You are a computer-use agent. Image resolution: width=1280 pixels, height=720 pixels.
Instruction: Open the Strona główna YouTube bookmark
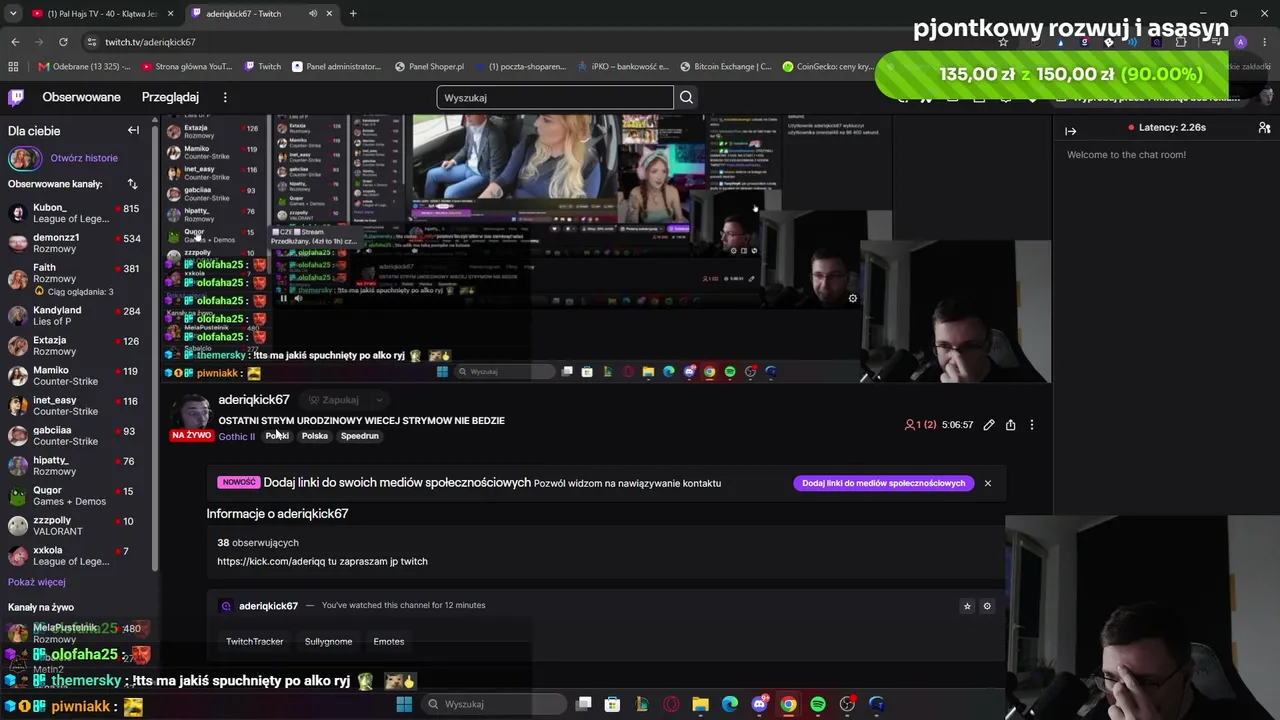pos(187,67)
